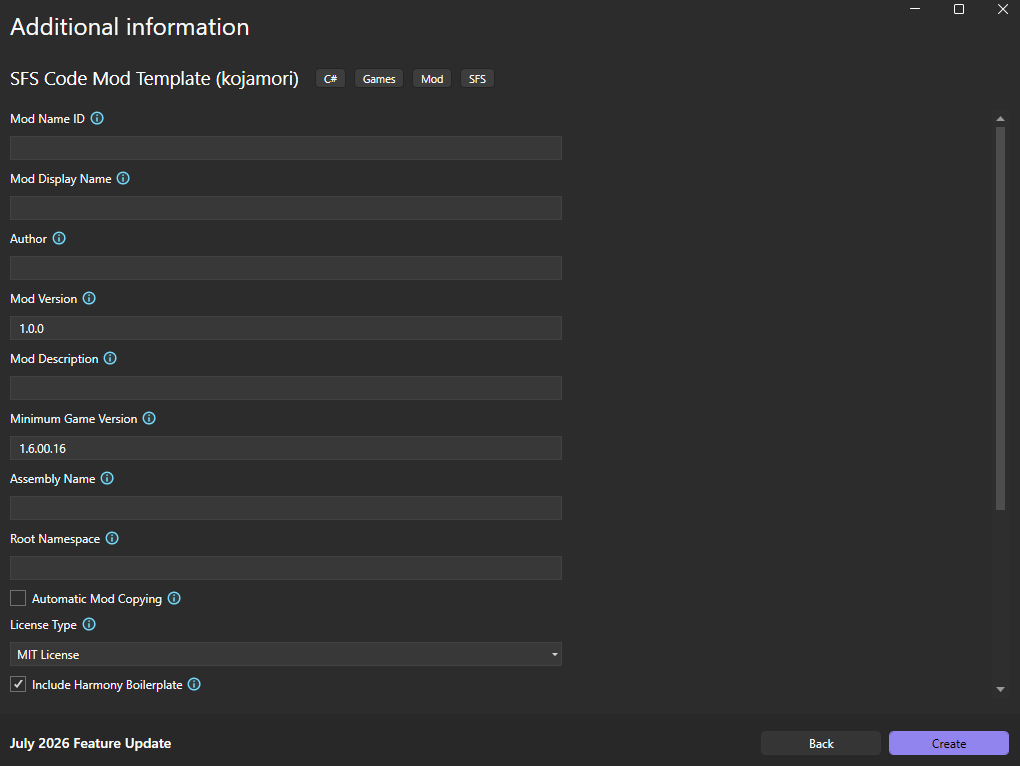
Task: Click the info icon beside Minimum Game Version
Action: click(x=149, y=418)
